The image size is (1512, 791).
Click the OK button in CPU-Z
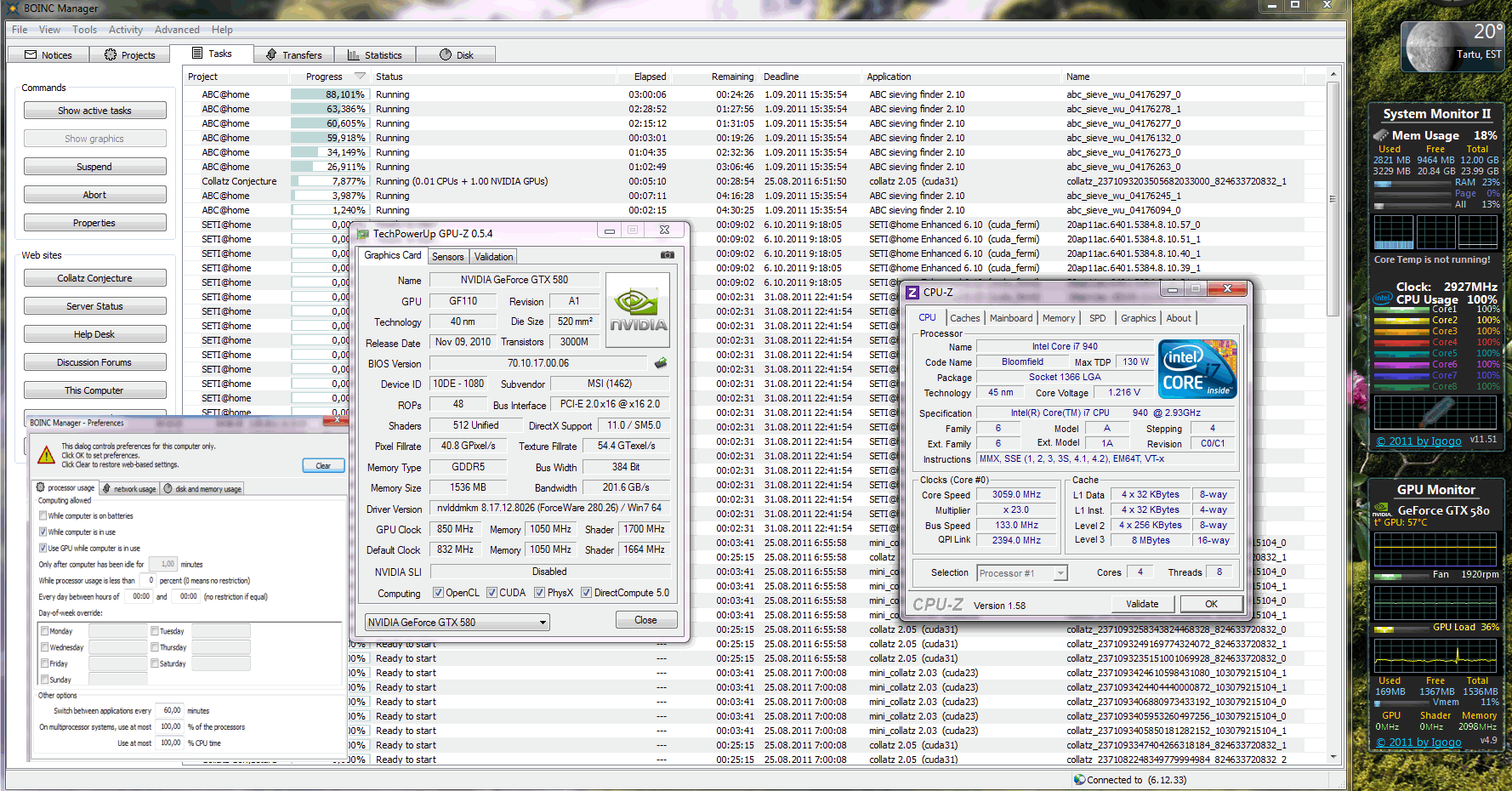tap(1211, 604)
